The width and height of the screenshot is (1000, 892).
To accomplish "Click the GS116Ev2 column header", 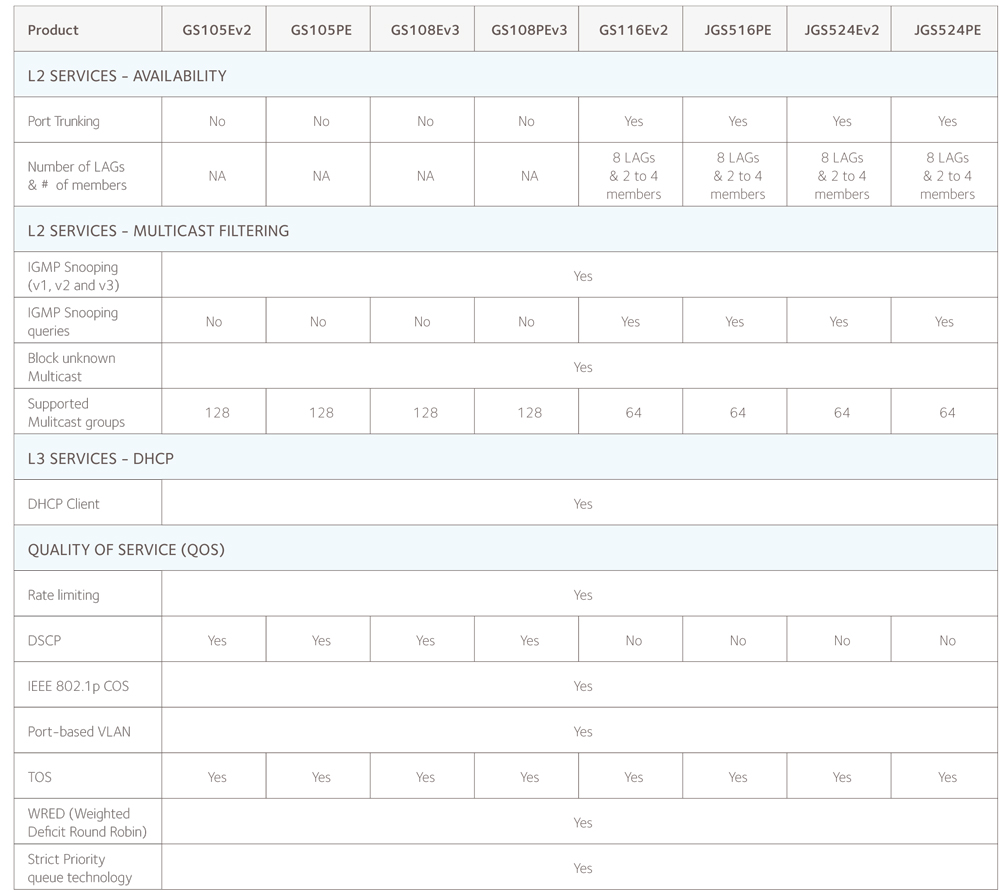I will [x=633, y=30].
